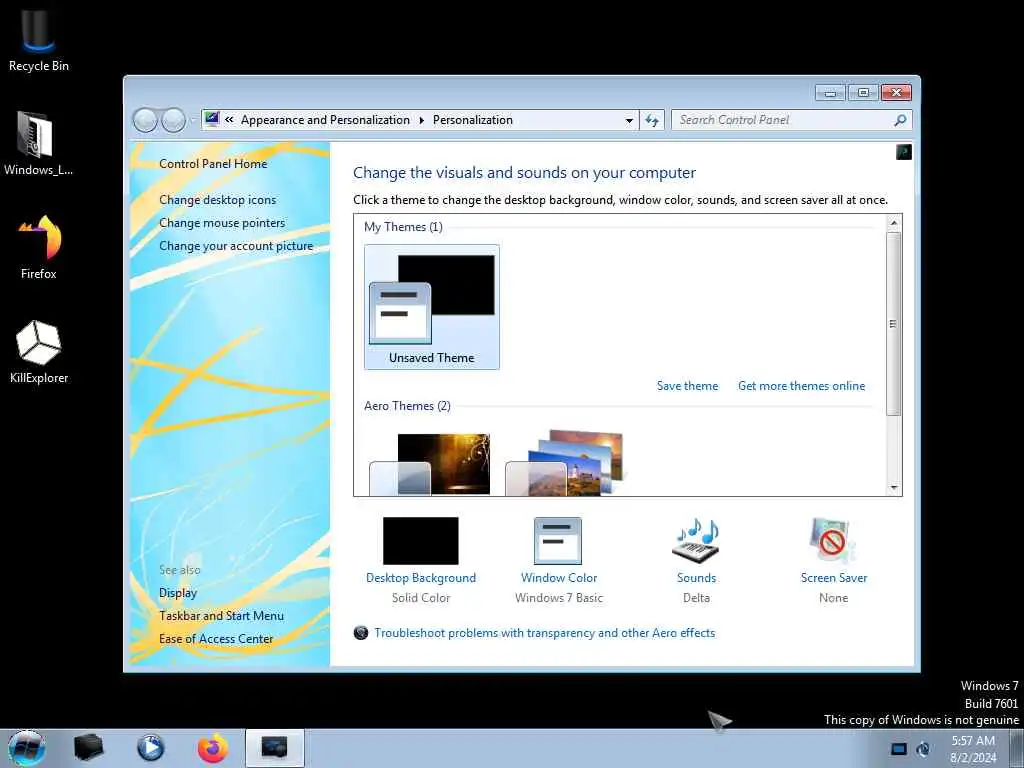Activate the Personalization window taskbar button

274,748
